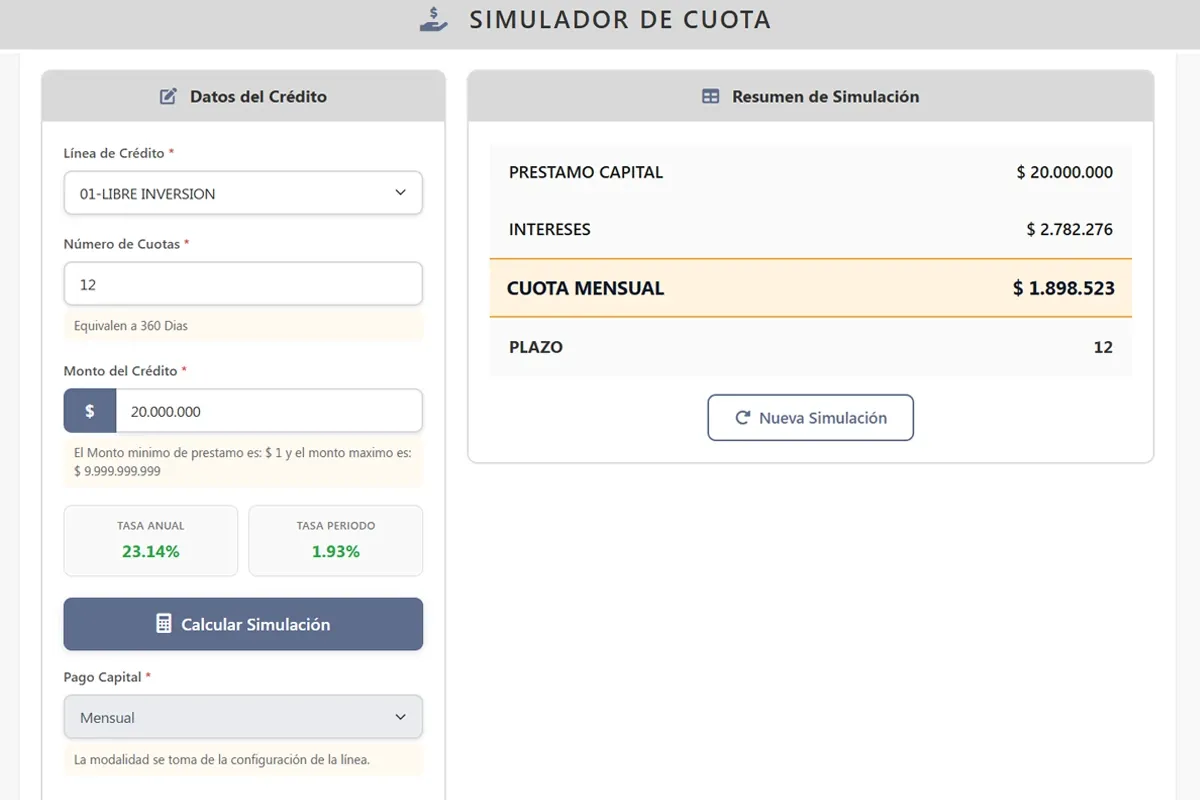Click the Línea de Crédito field label
Image resolution: width=1200 pixels, height=800 pixels.
(119, 153)
